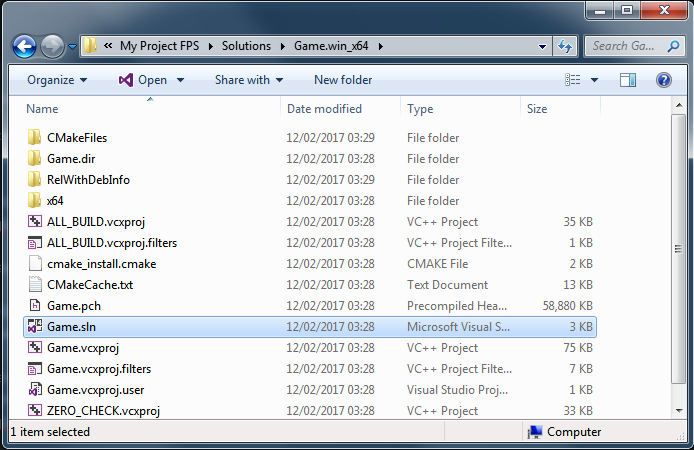Viewport: 694px width, 450px height.
Task: Select the x64 folder name
Action: tap(55, 200)
